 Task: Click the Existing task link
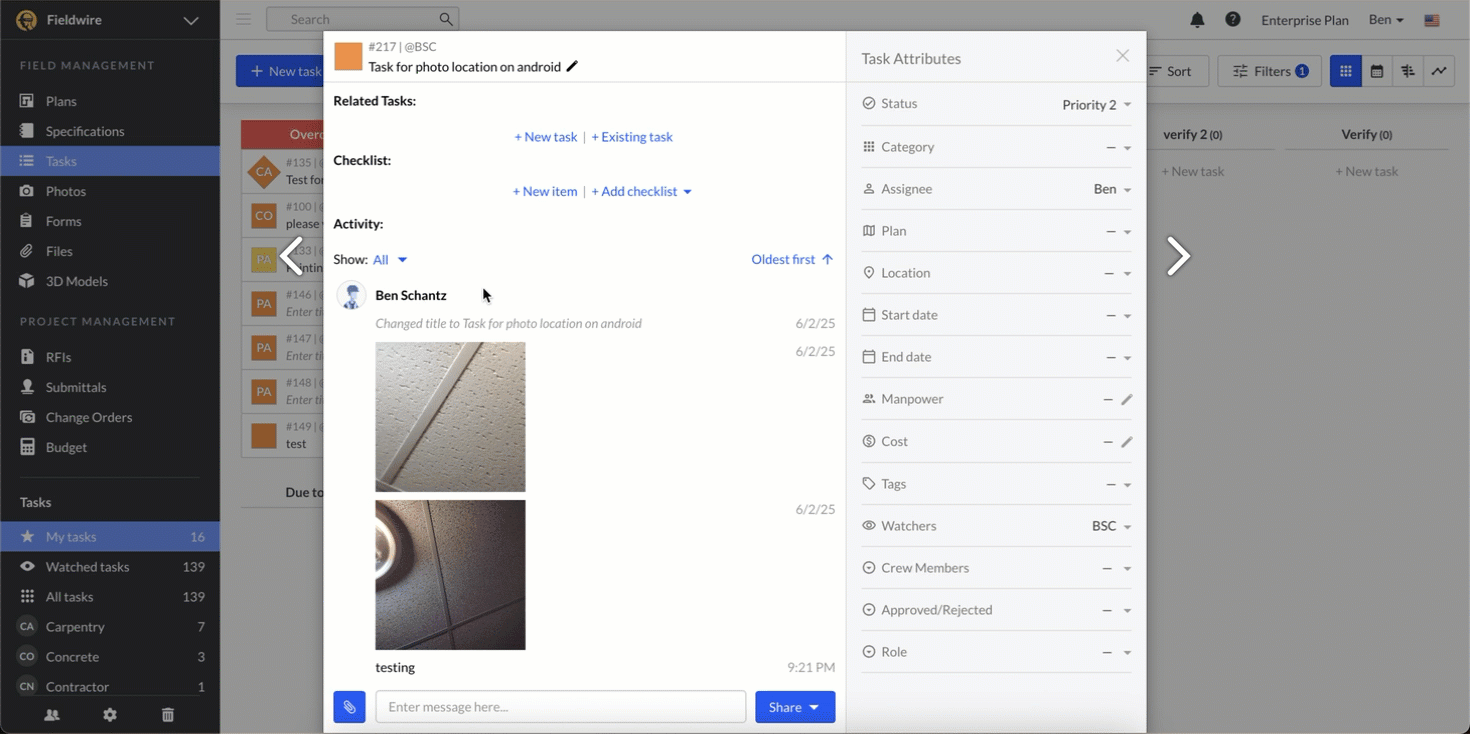click(x=632, y=137)
